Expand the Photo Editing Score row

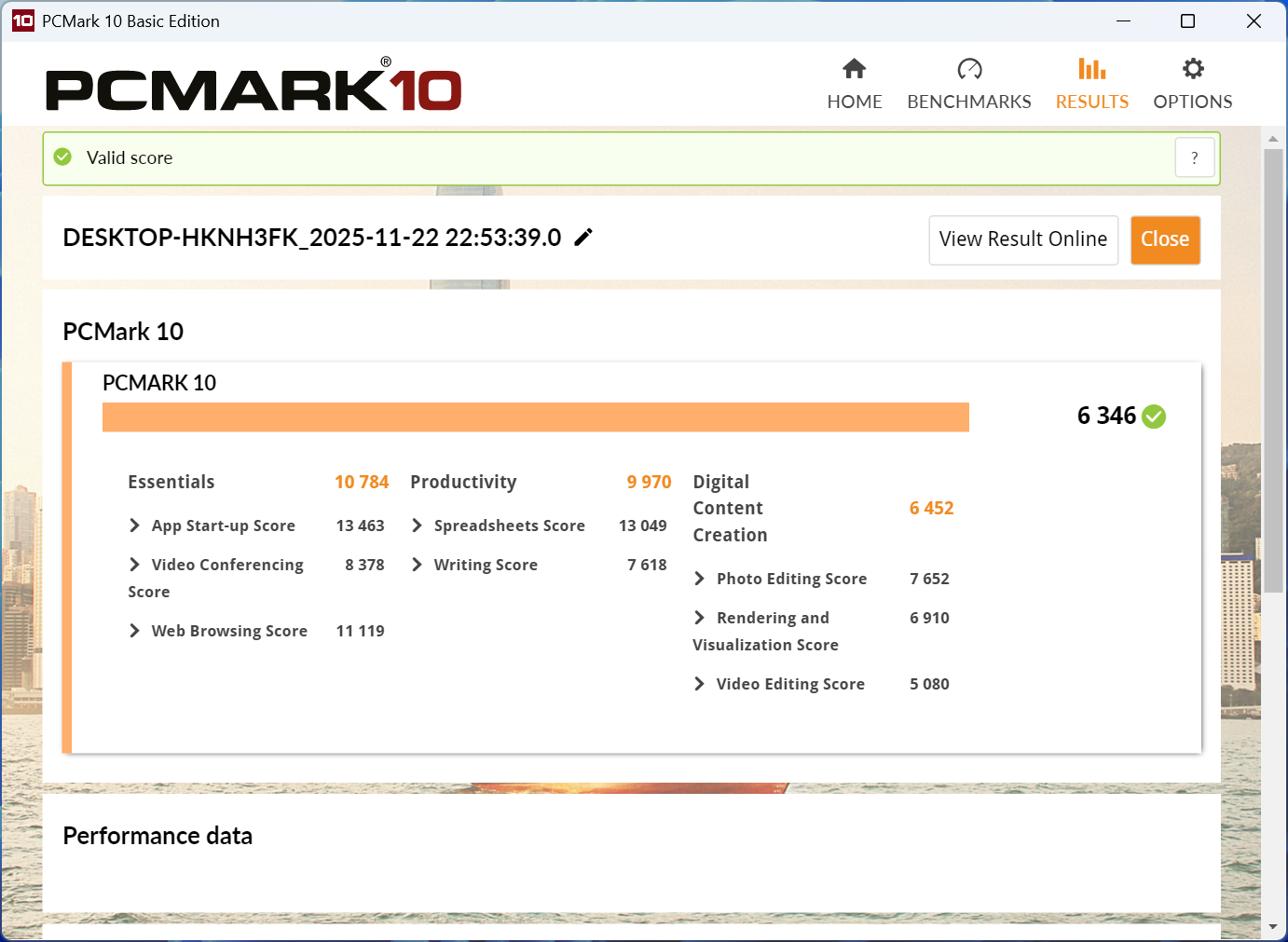(x=700, y=579)
